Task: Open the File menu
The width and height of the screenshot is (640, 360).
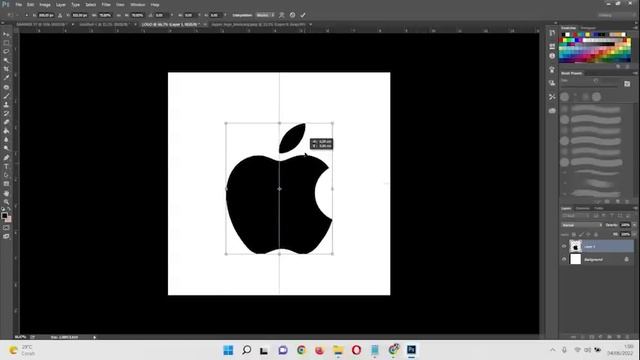Action: 18,4
